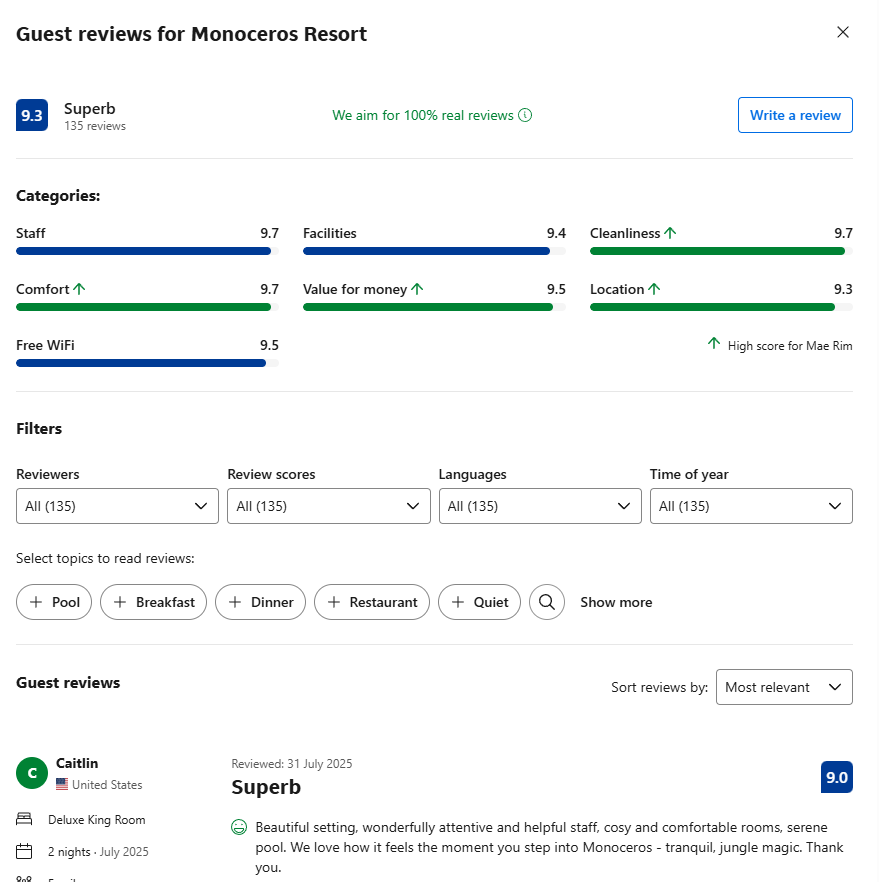The width and height of the screenshot is (879, 882).
Task: Open the Reviewers filter dropdown
Action: click(x=117, y=506)
